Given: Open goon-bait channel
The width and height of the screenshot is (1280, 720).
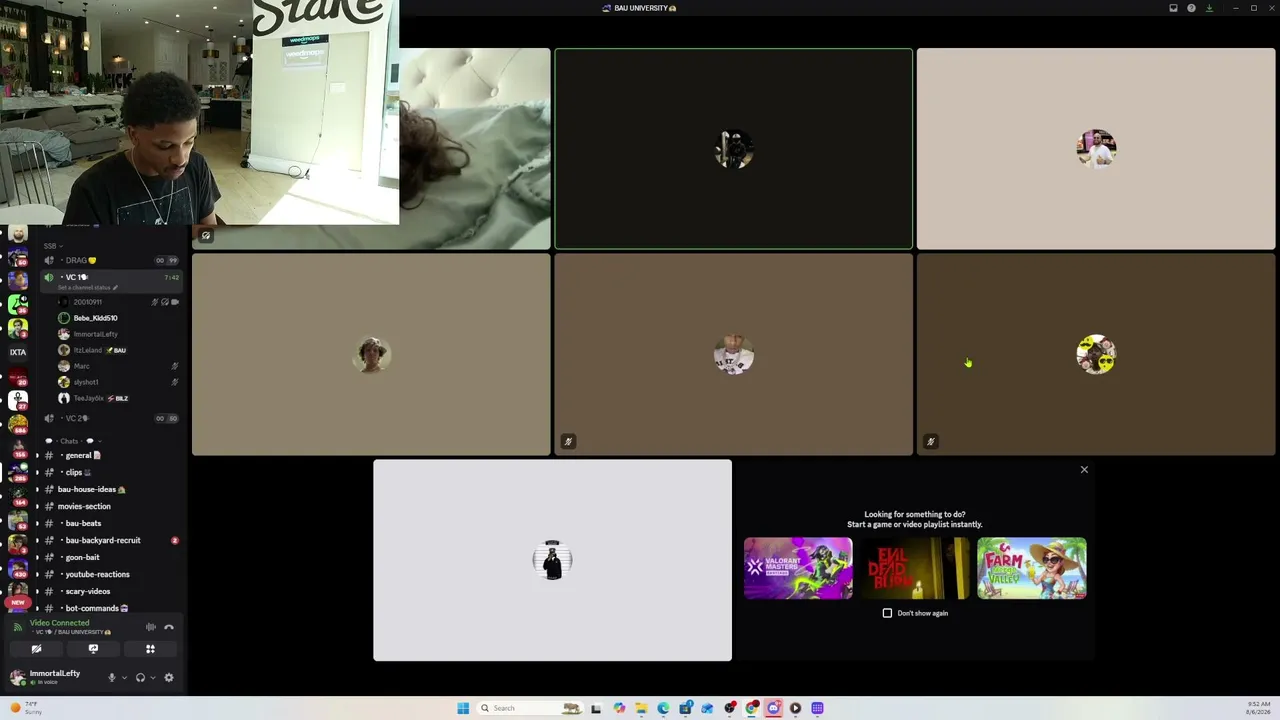Looking at the screenshot, I should click(x=108, y=557).
